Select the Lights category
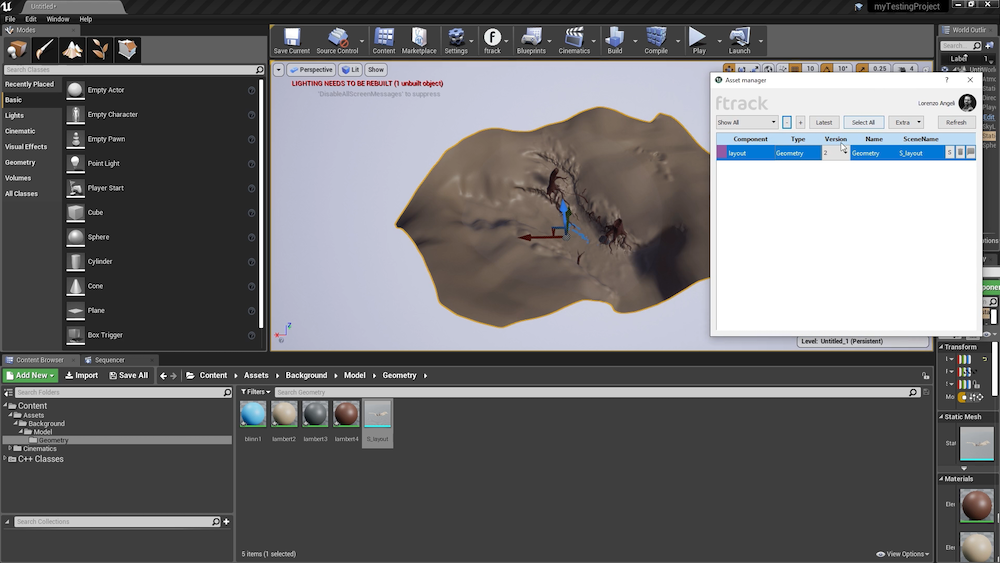Screen dimensions: 1000x563 (x=14, y=115)
